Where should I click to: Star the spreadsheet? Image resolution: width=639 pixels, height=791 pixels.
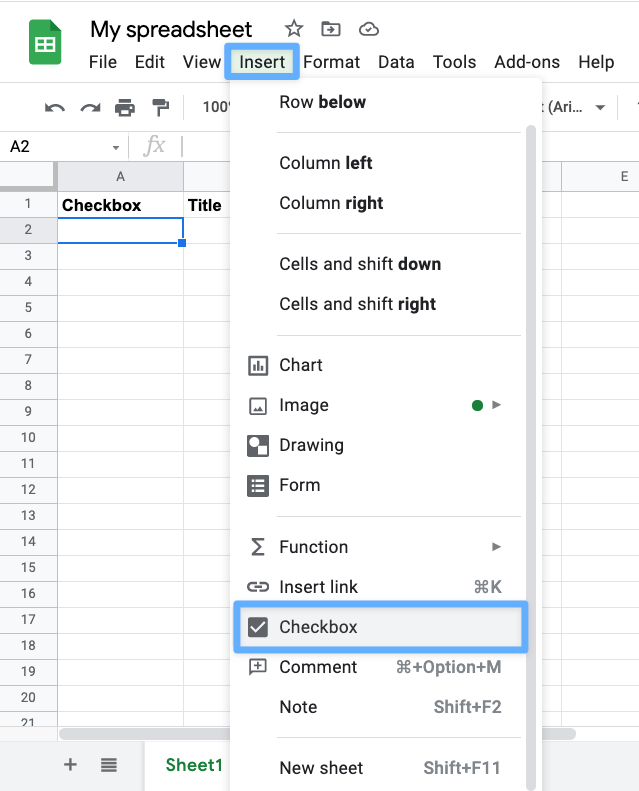click(x=294, y=29)
